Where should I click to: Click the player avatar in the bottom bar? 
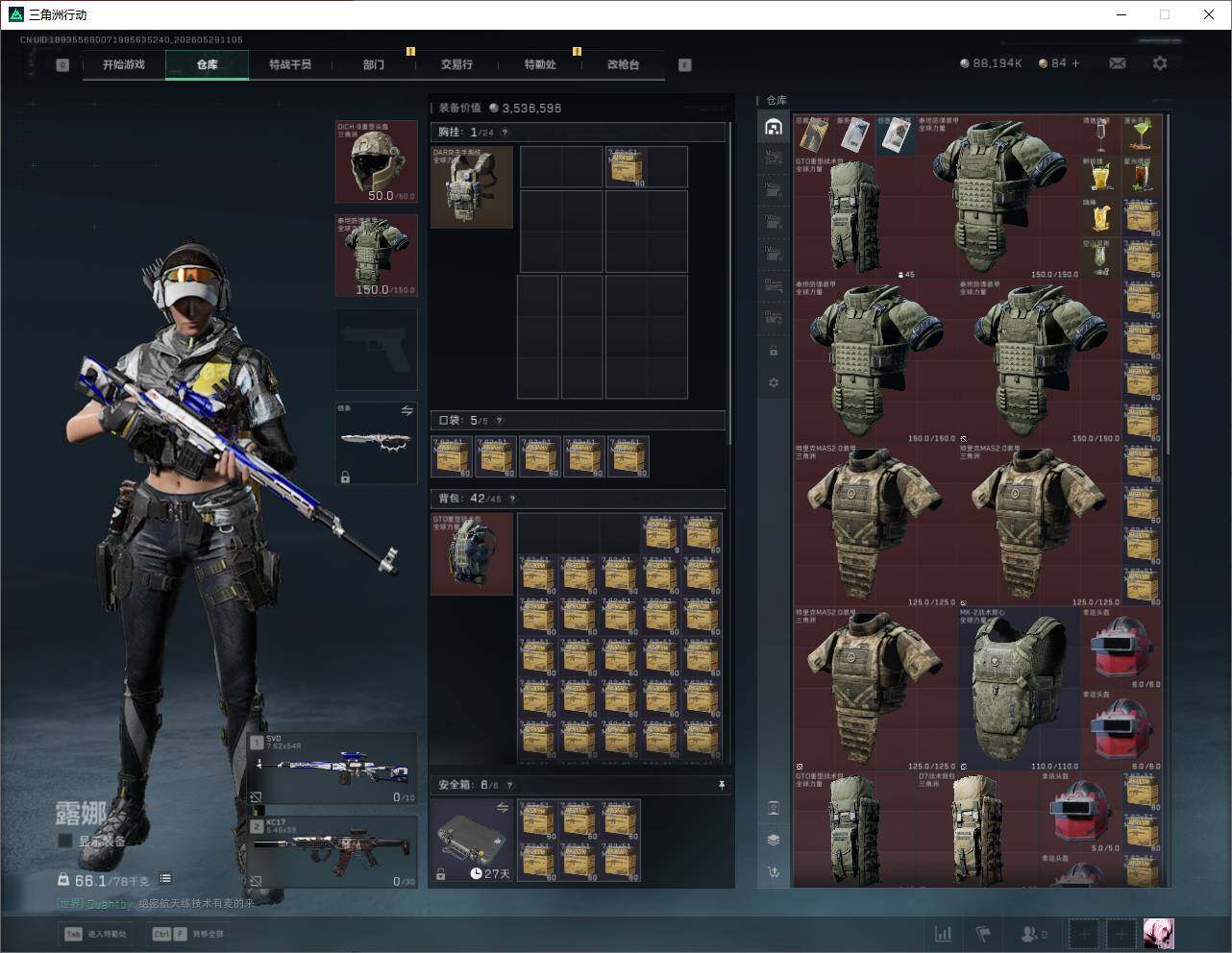pos(1158,934)
